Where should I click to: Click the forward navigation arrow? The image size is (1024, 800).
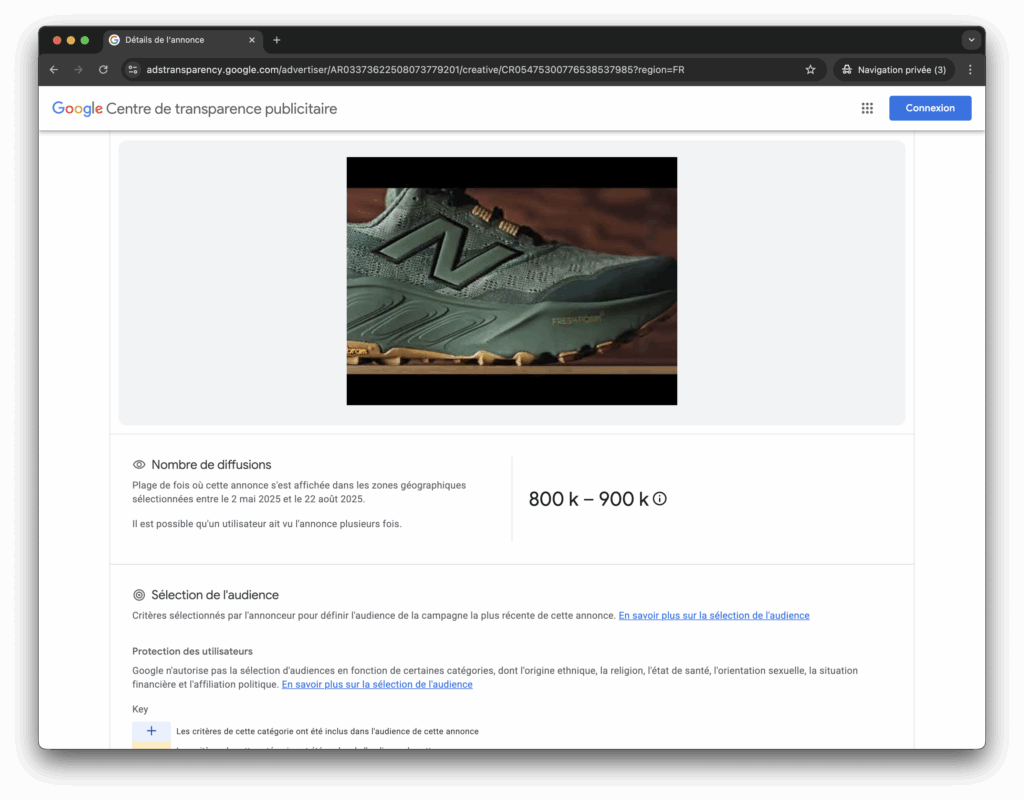coord(78,69)
